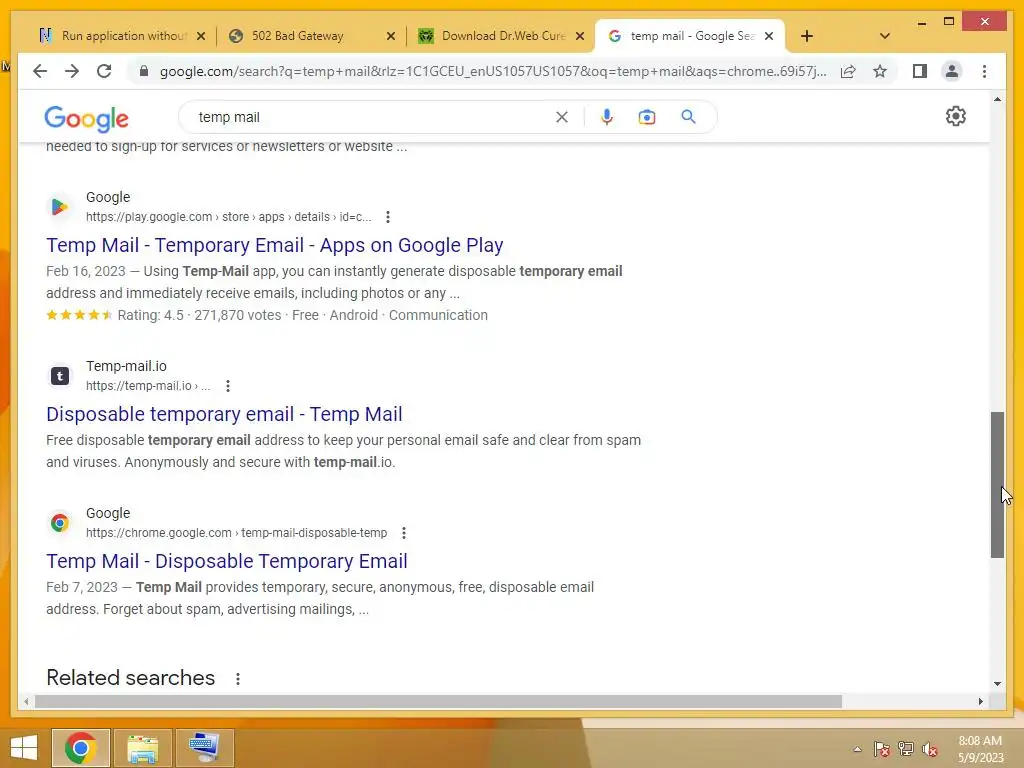1024x768 pixels.
Task: Click the browser address bar URL
Action: tap(493, 71)
